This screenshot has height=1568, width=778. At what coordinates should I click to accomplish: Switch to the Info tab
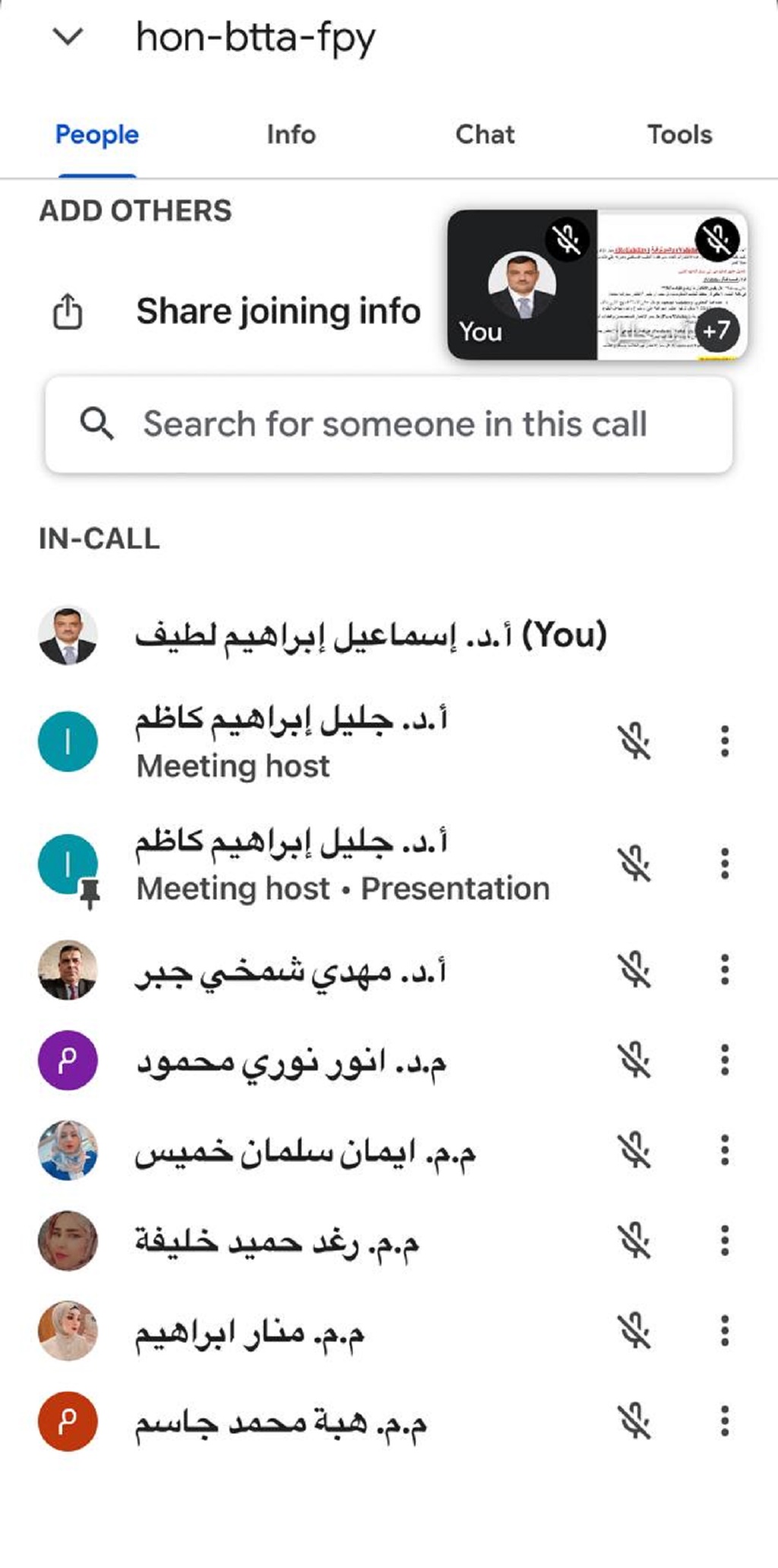point(291,134)
